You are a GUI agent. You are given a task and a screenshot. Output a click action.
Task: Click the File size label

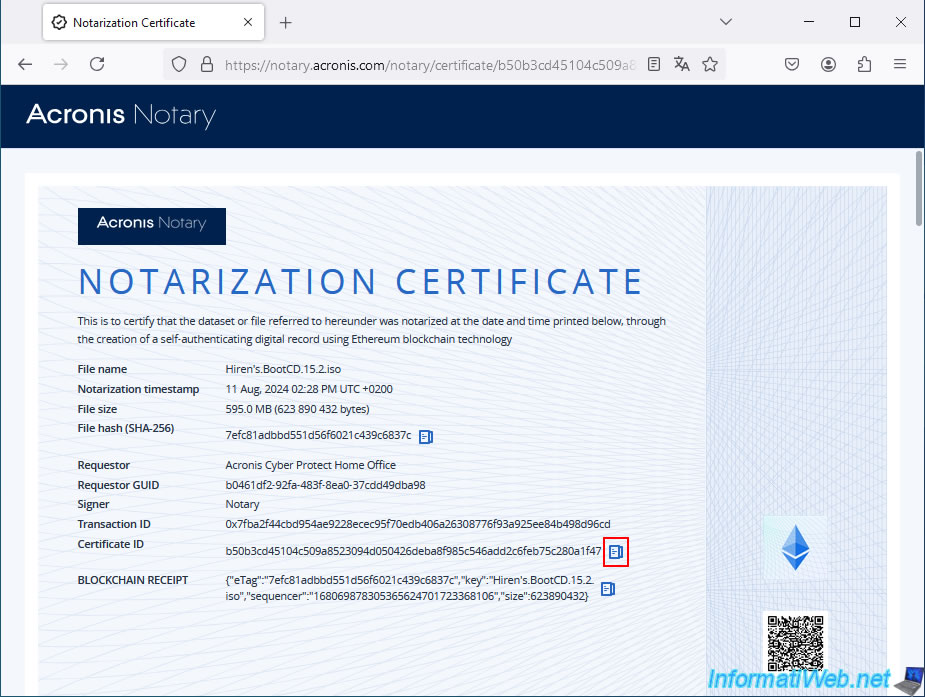pyautogui.click(x=97, y=409)
